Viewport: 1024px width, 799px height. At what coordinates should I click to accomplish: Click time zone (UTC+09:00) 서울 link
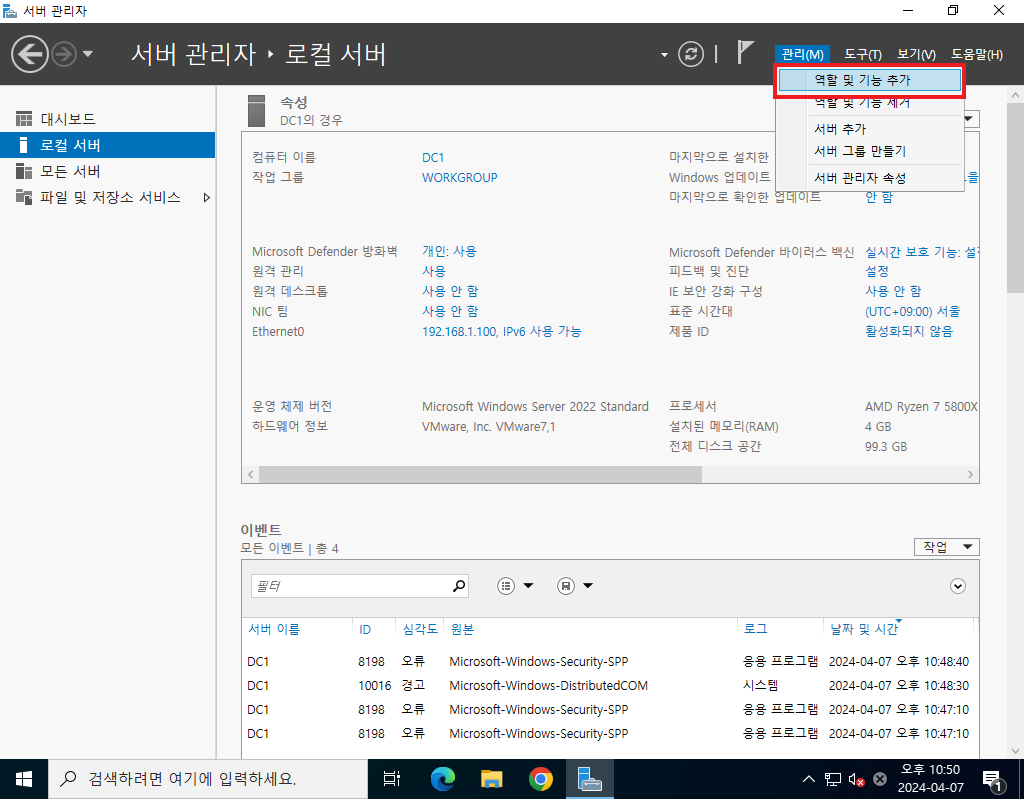[x=912, y=311]
